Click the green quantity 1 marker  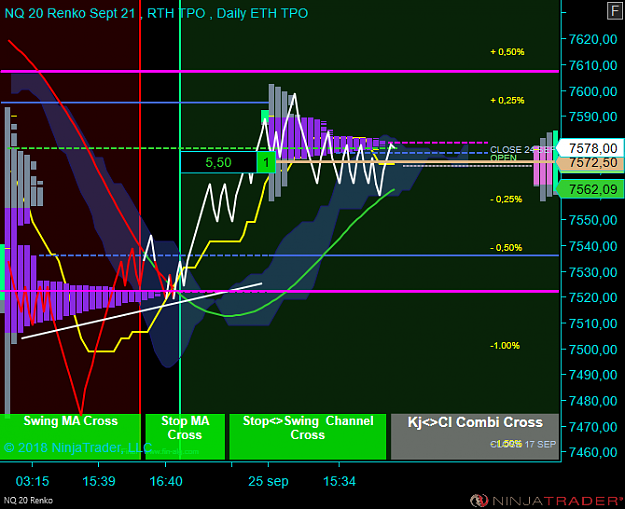[x=266, y=162]
